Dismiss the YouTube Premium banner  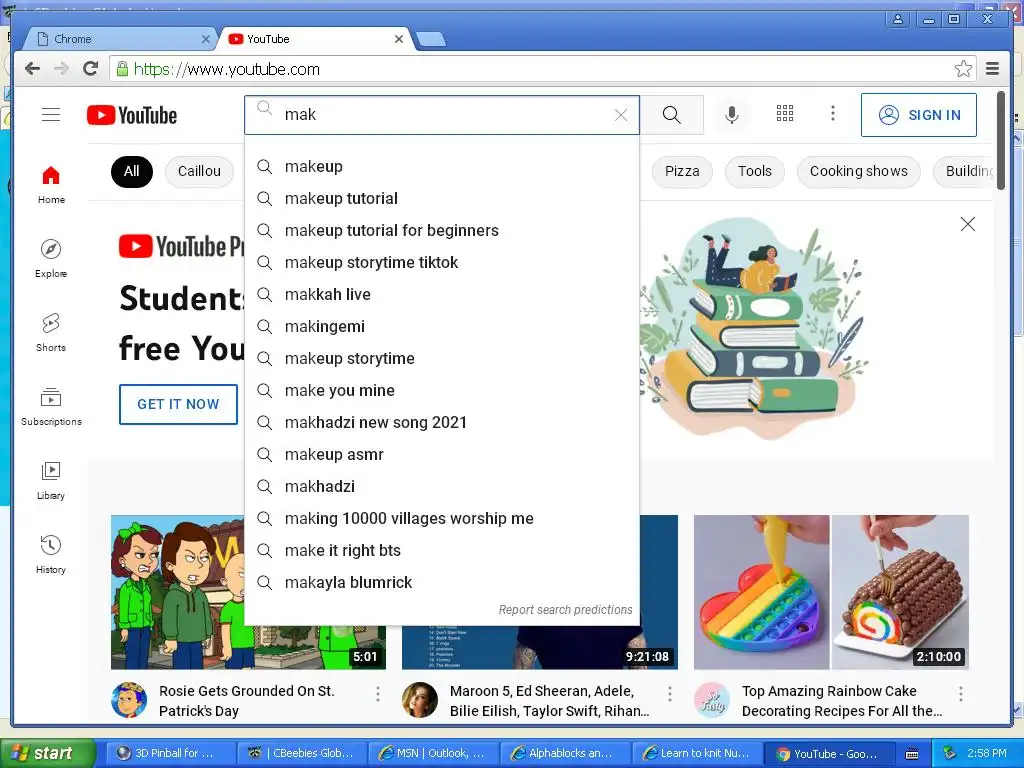pos(968,224)
